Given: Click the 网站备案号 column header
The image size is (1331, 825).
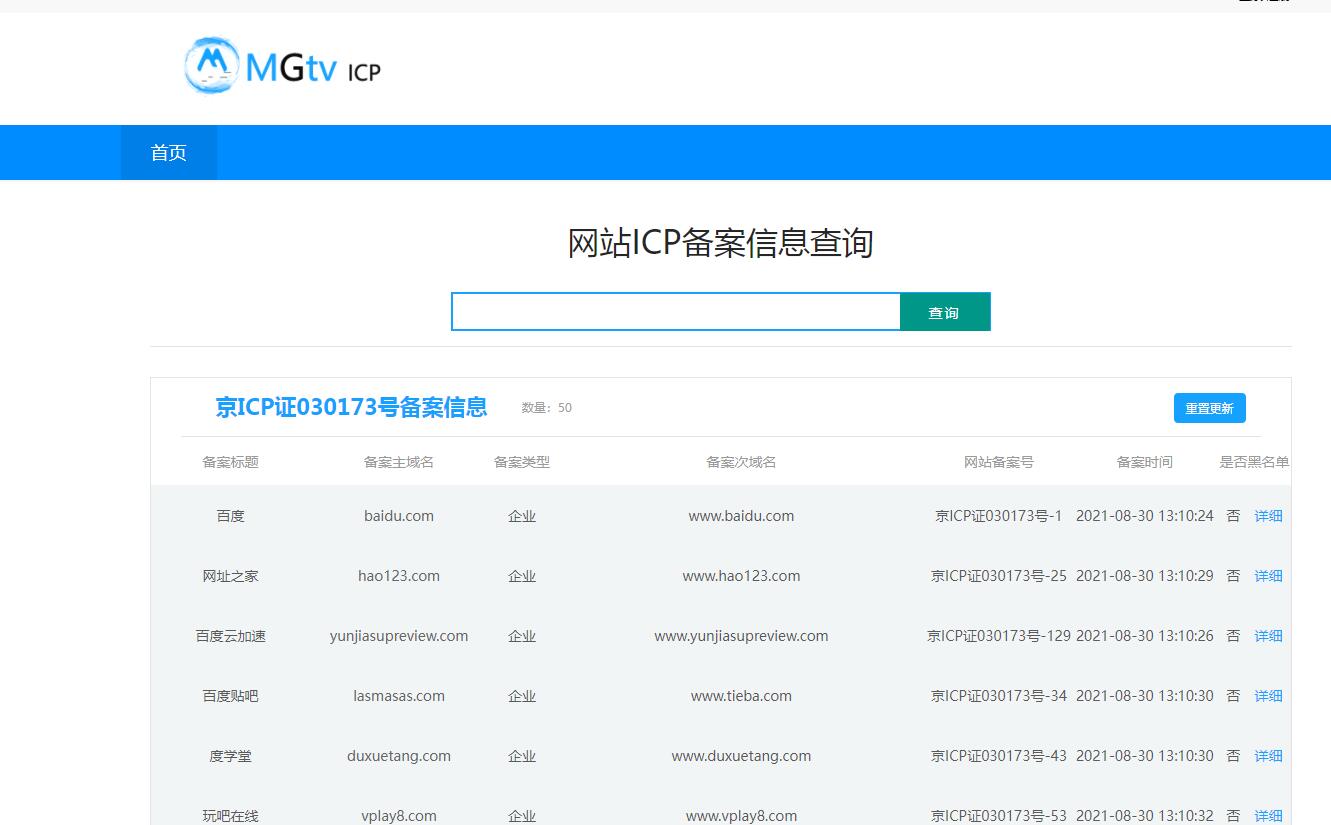Looking at the screenshot, I should [x=999, y=462].
